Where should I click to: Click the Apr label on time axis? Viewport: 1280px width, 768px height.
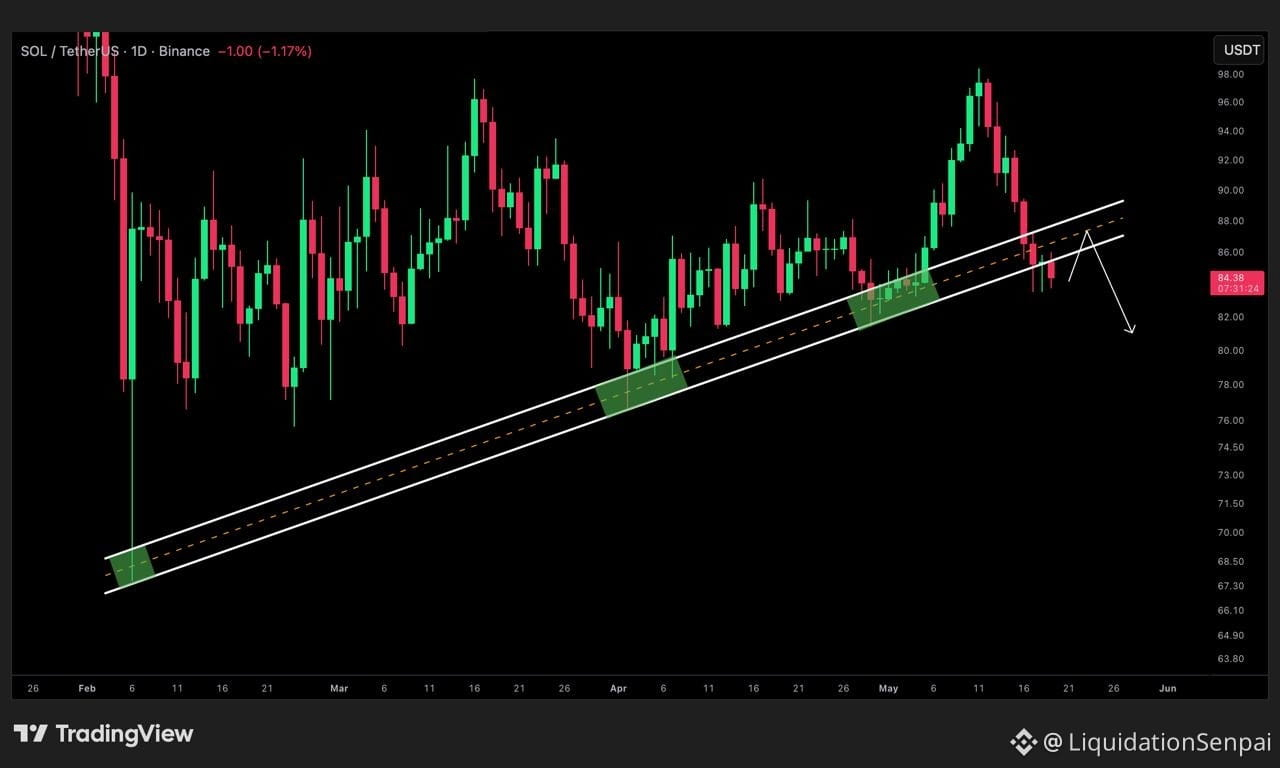pyautogui.click(x=618, y=688)
